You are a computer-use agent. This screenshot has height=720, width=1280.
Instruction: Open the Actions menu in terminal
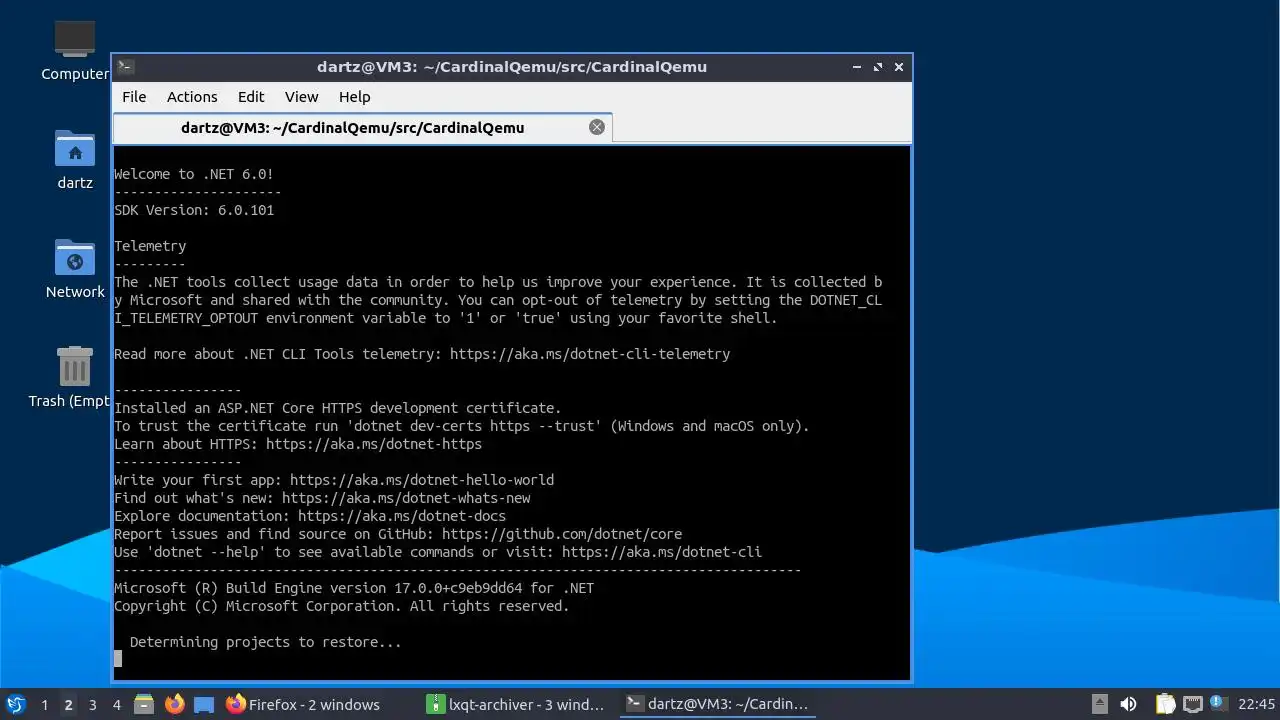(192, 97)
